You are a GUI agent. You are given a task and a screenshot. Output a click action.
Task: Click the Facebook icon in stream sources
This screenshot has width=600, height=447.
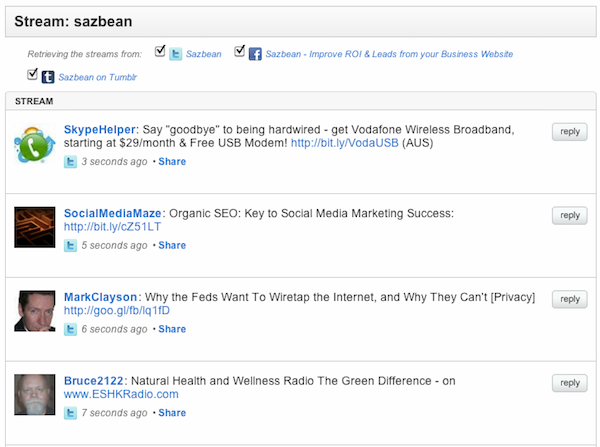pos(254,54)
